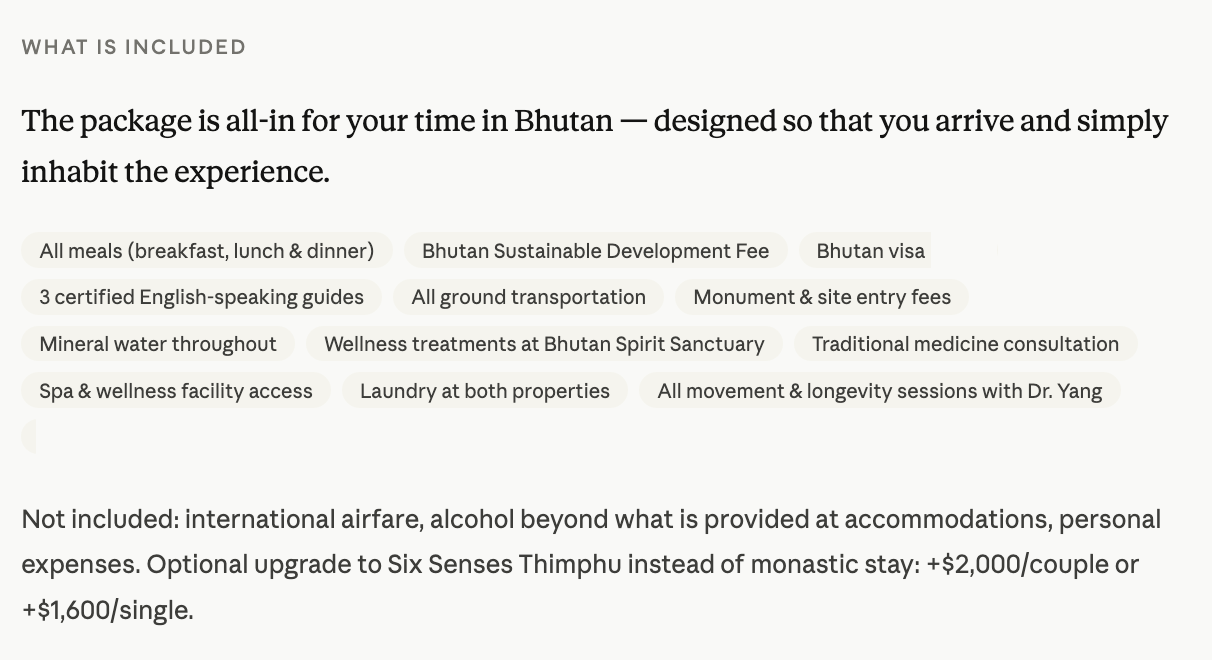The width and height of the screenshot is (1212, 660).
Task: Click the partially hidden pill below Spa tag
Action: (x=29, y=437)
